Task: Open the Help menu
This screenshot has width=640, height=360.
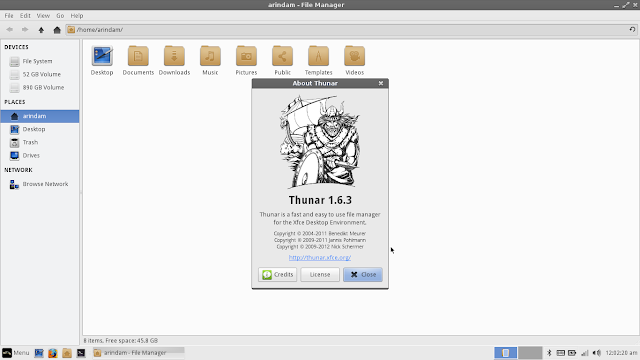Action: 77,16
